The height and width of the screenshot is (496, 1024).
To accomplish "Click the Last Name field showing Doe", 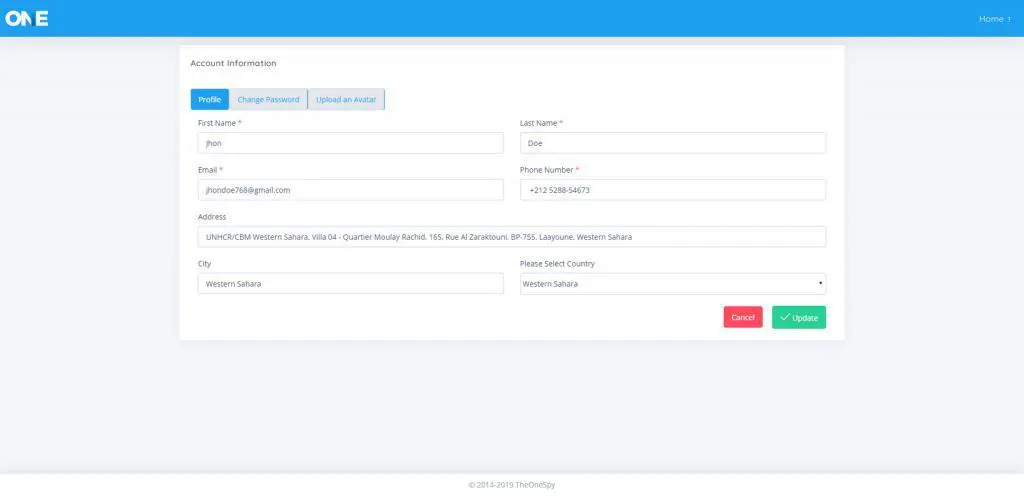I will tap(672, 143).
